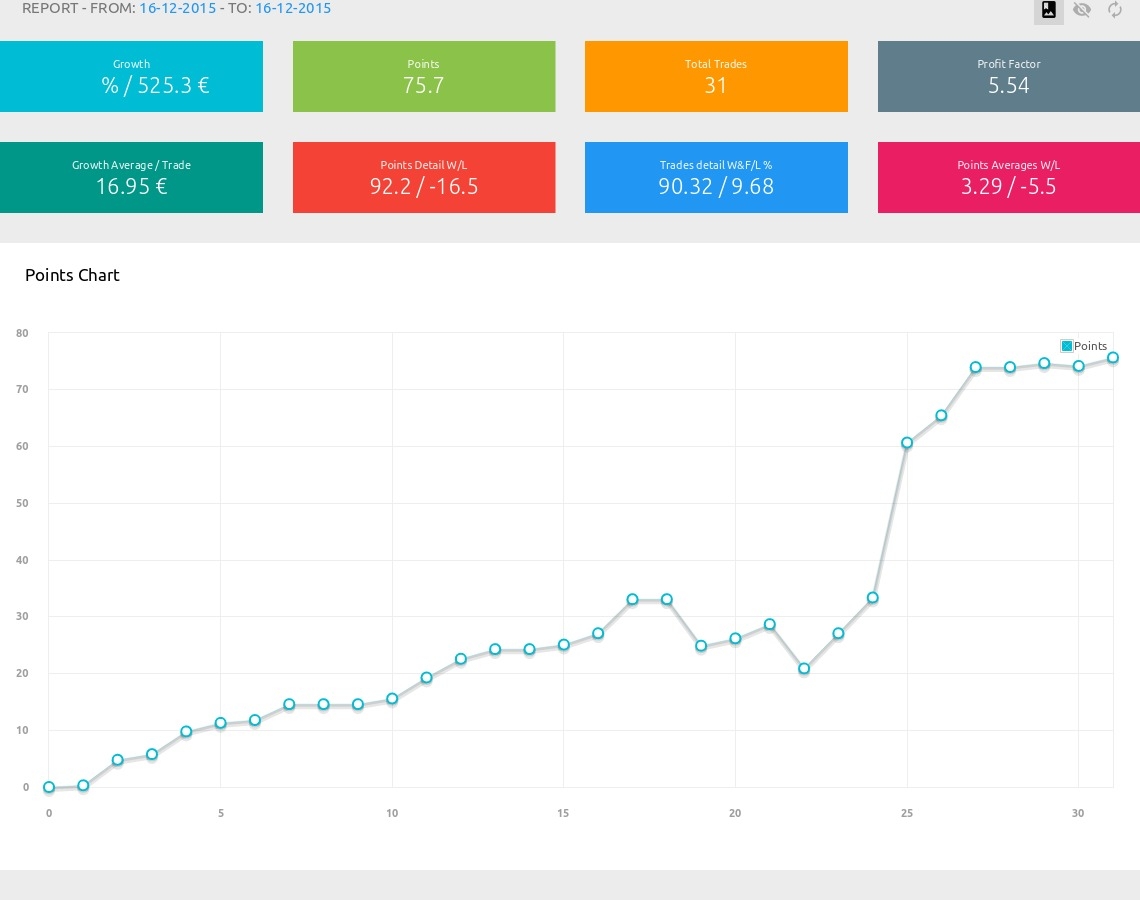The image size is (1140, 900).
Task: Click the first chart point at zero
Action: tap(49, 787)
